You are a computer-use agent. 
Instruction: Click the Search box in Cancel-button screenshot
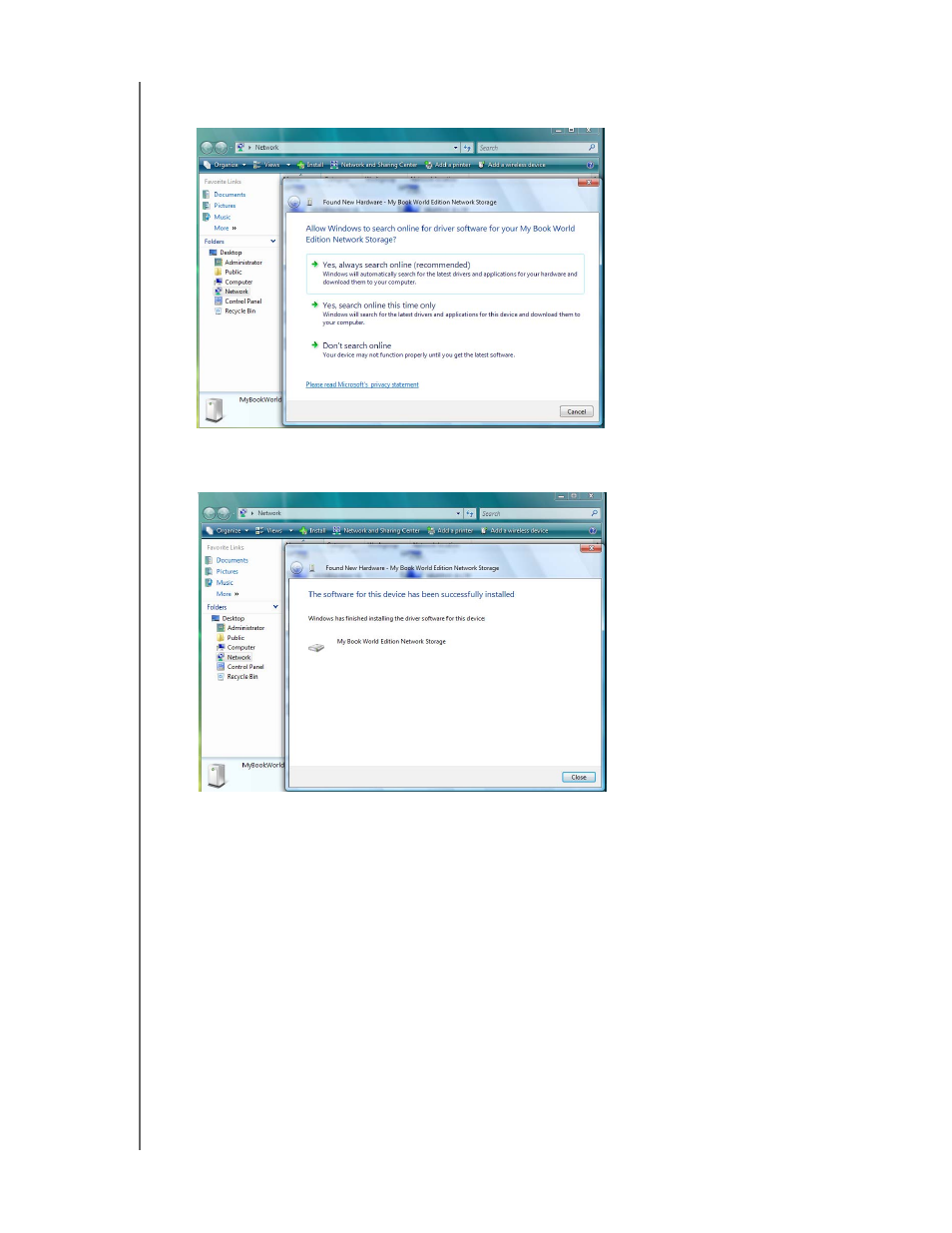pos(537,148)
